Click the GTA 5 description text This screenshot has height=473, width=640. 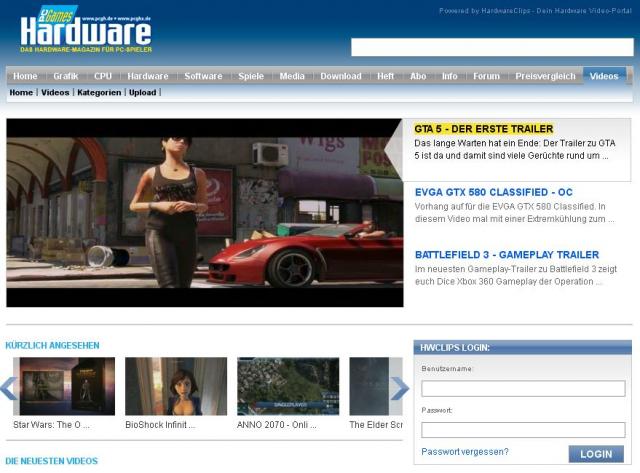pyautogui.click(x=515, y=149)
